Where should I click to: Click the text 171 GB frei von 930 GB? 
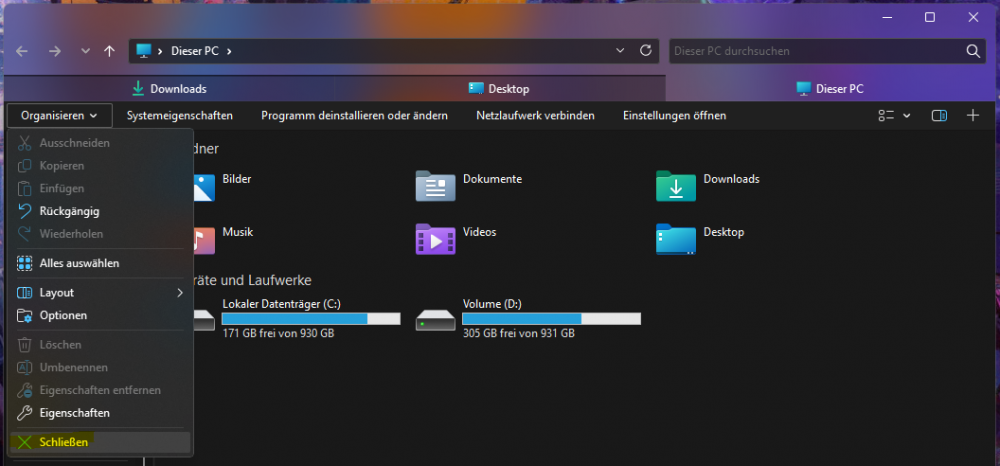pyautogui.click(x=278, y=333)
